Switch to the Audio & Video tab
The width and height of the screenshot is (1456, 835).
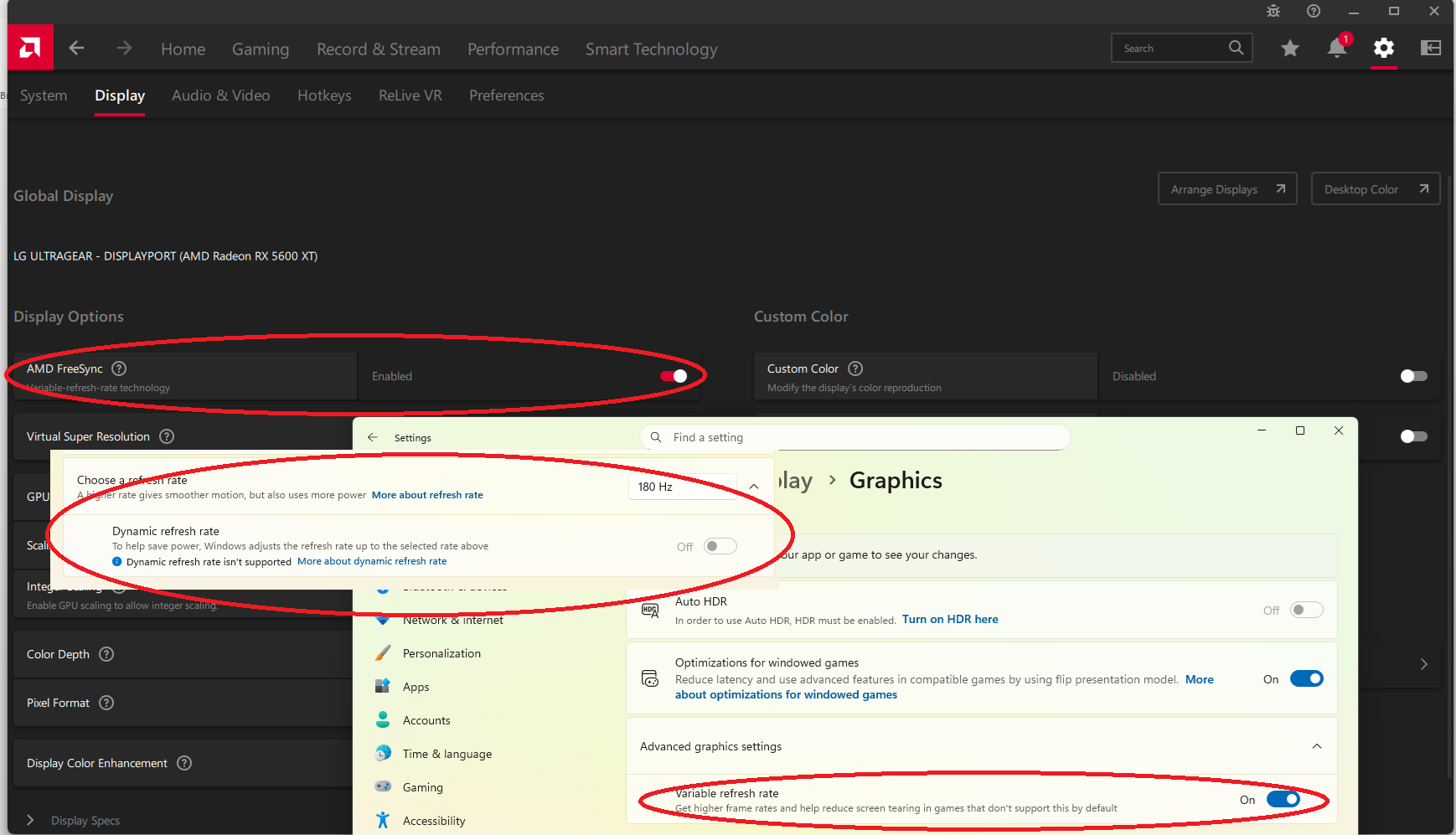click(220, 95)
